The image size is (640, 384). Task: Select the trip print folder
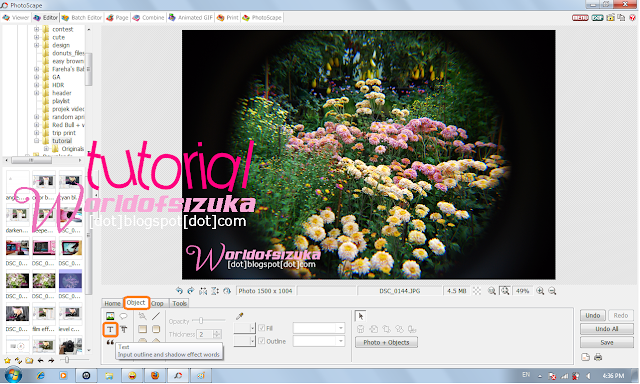pos(64,133)
